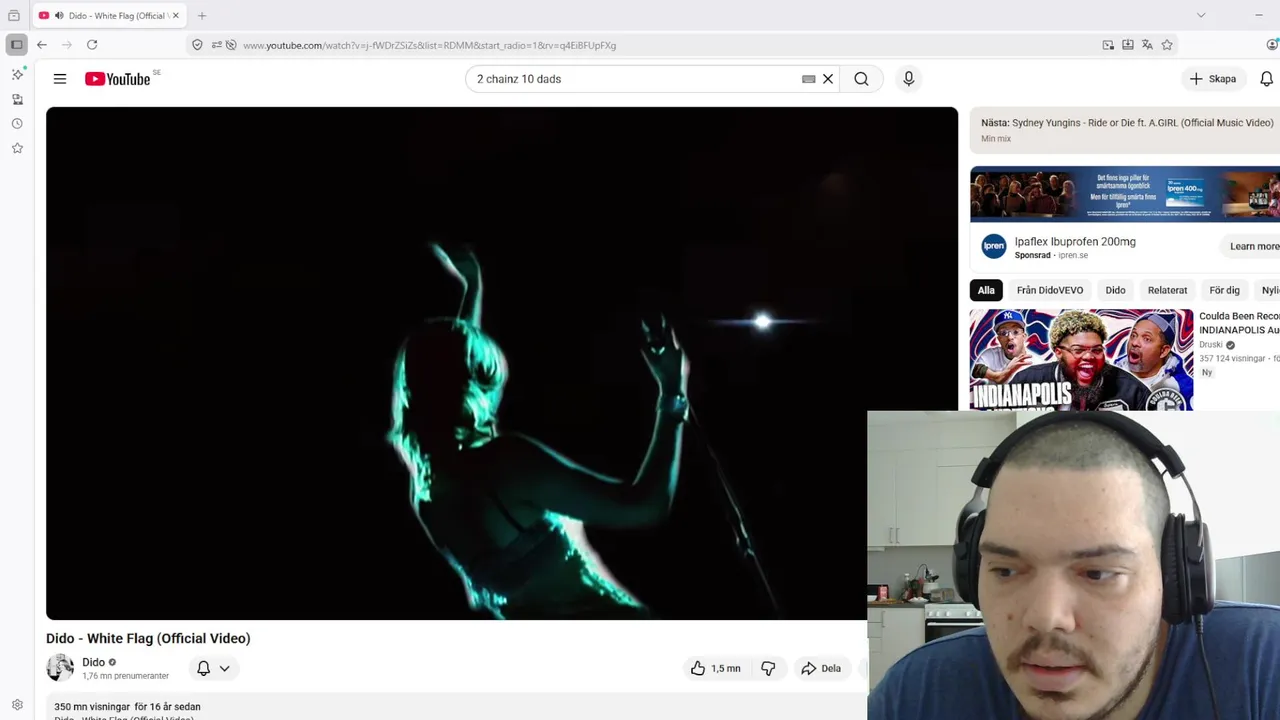Select the Dido filter chip
This screenshot has height=720, width=1280.
point(1115,290)
